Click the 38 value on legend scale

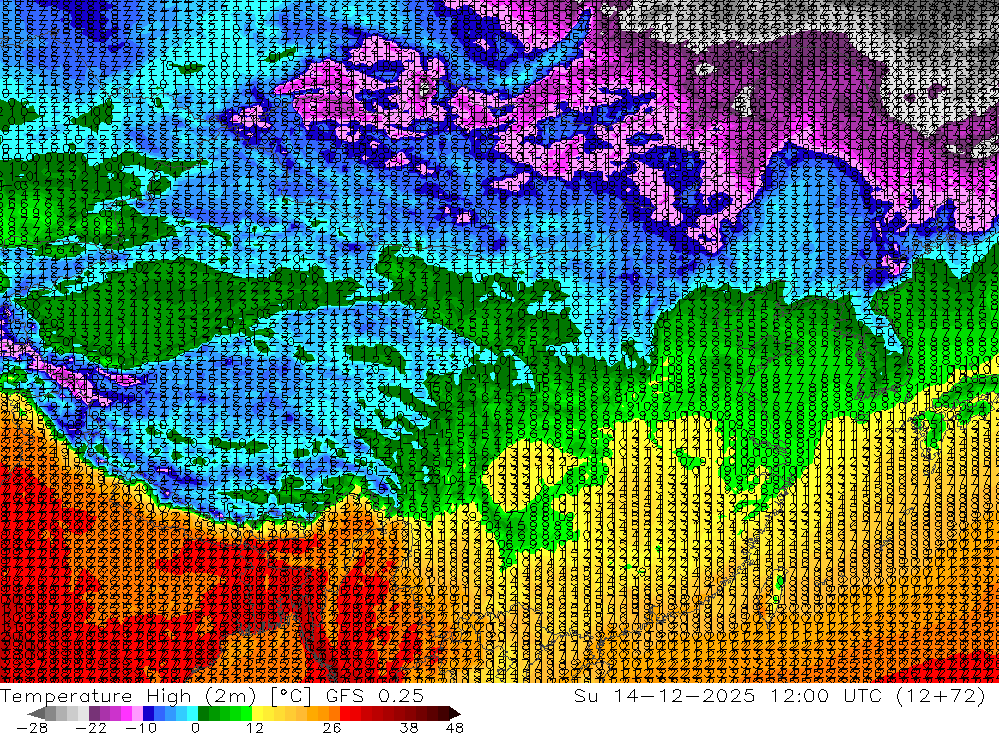point(409,727)
